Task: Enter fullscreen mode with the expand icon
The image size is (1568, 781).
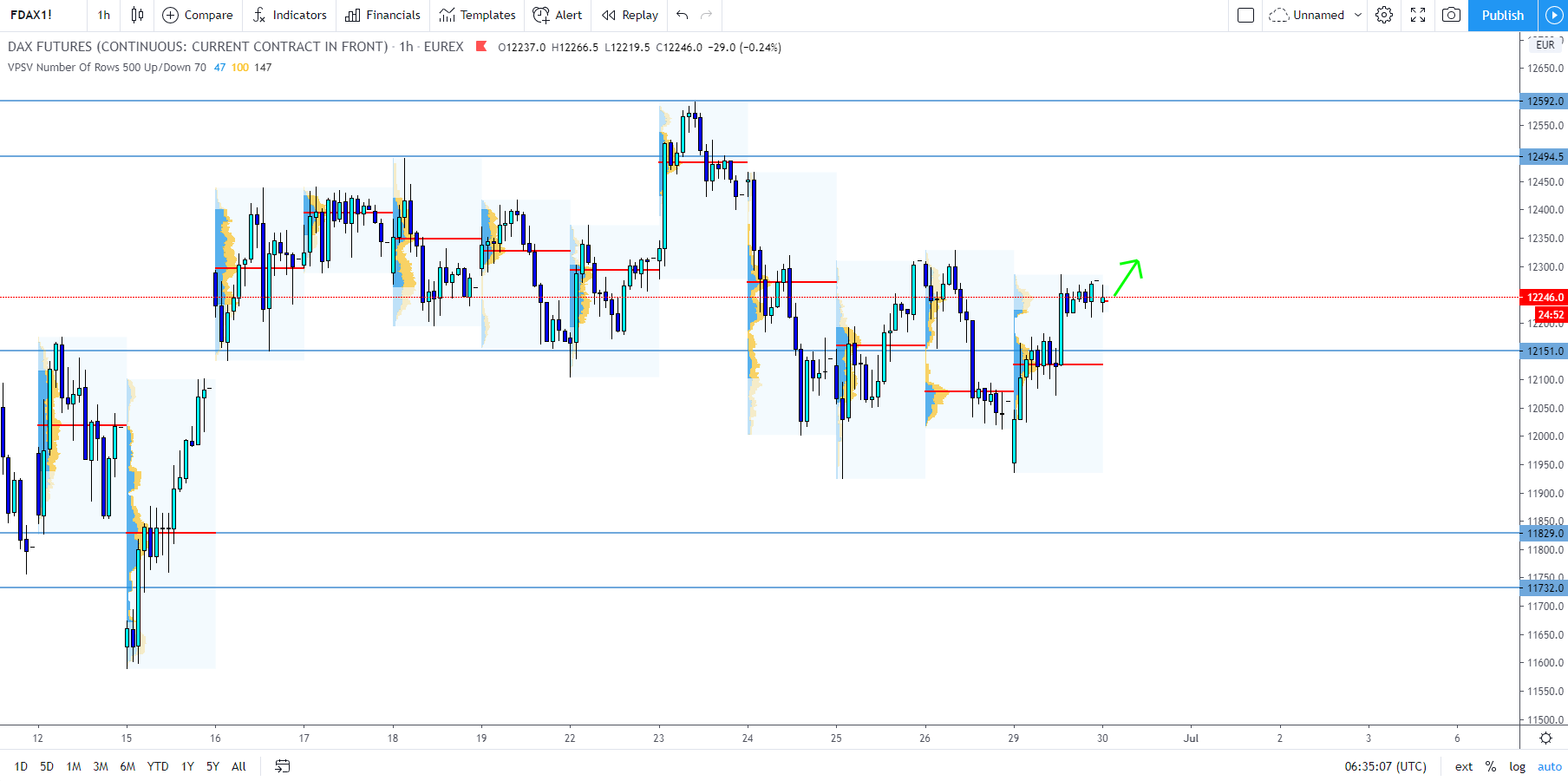Action: pos(1418,15)
